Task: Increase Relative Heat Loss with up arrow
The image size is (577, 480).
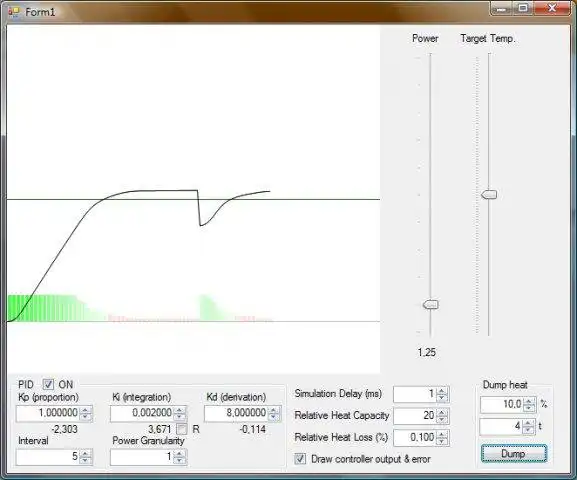Action: pos(442,434)
